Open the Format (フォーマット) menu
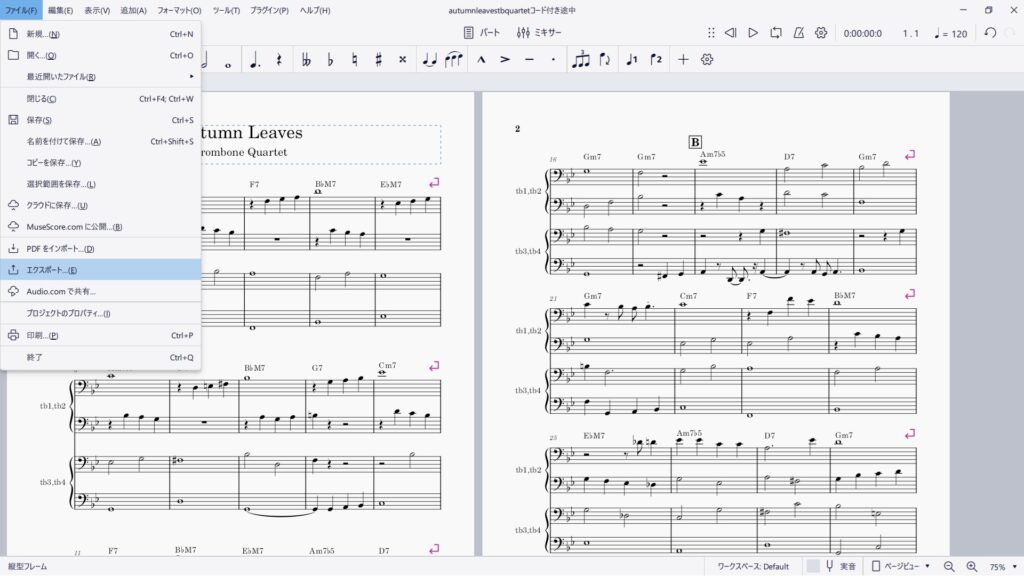 [179, 10]
